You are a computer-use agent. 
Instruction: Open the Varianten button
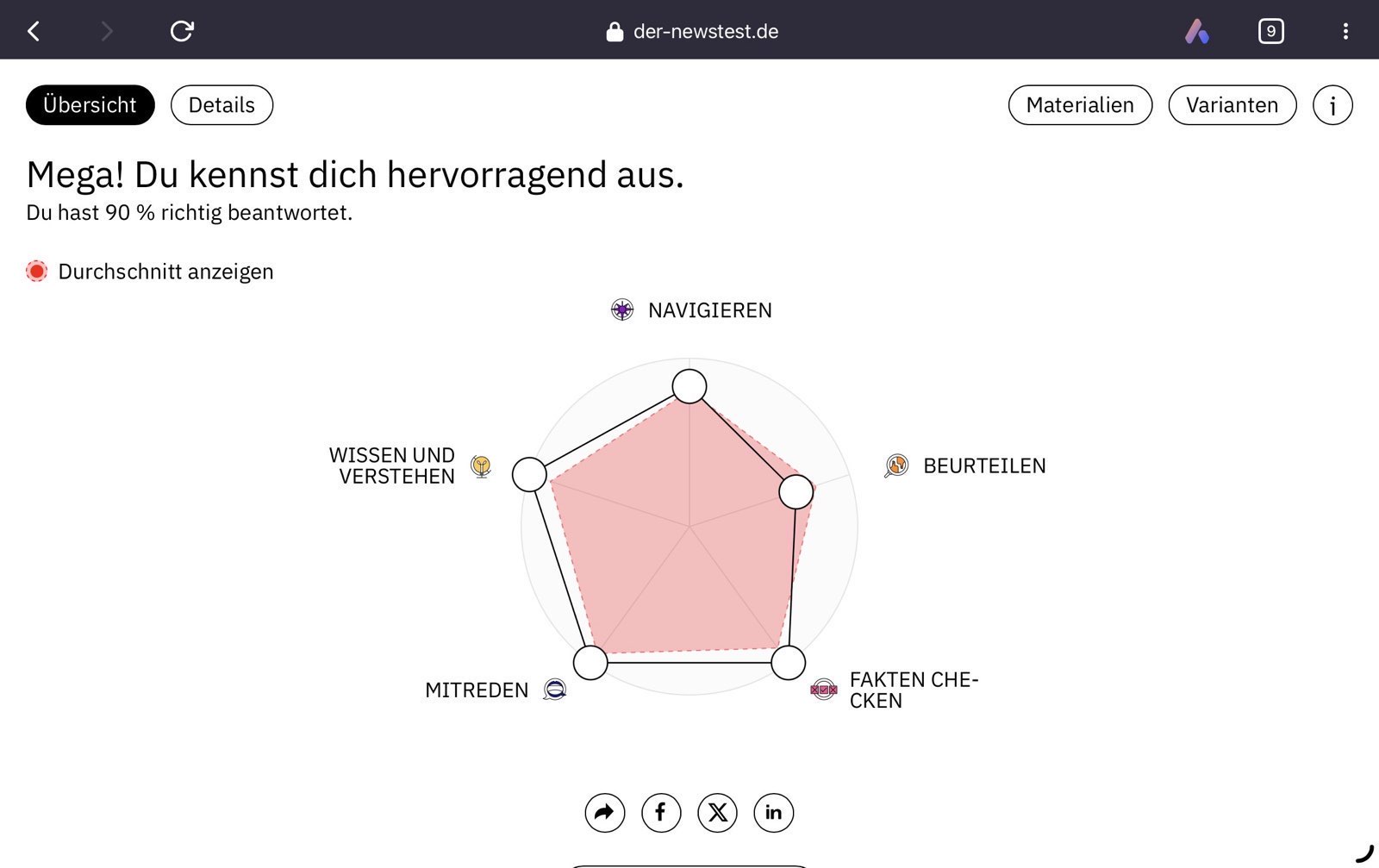pyautogui.click(x=1232, y=105)
